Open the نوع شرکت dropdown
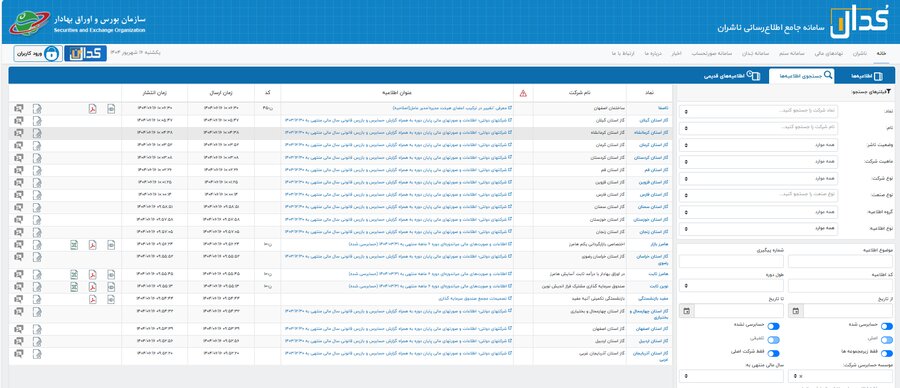The image size is (900, 388). click(x=758, y=179)
